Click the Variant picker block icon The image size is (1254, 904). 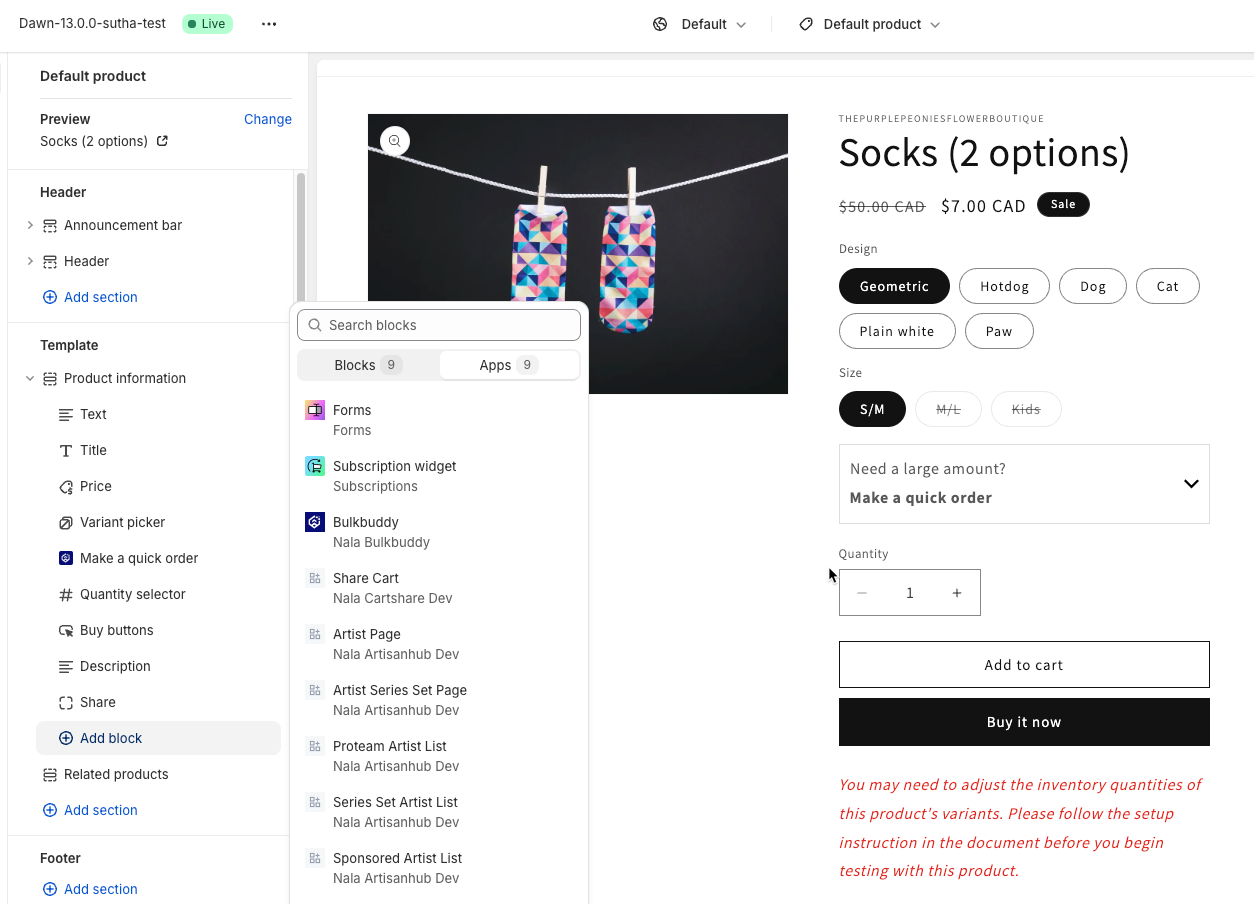(x=66, y=522)
